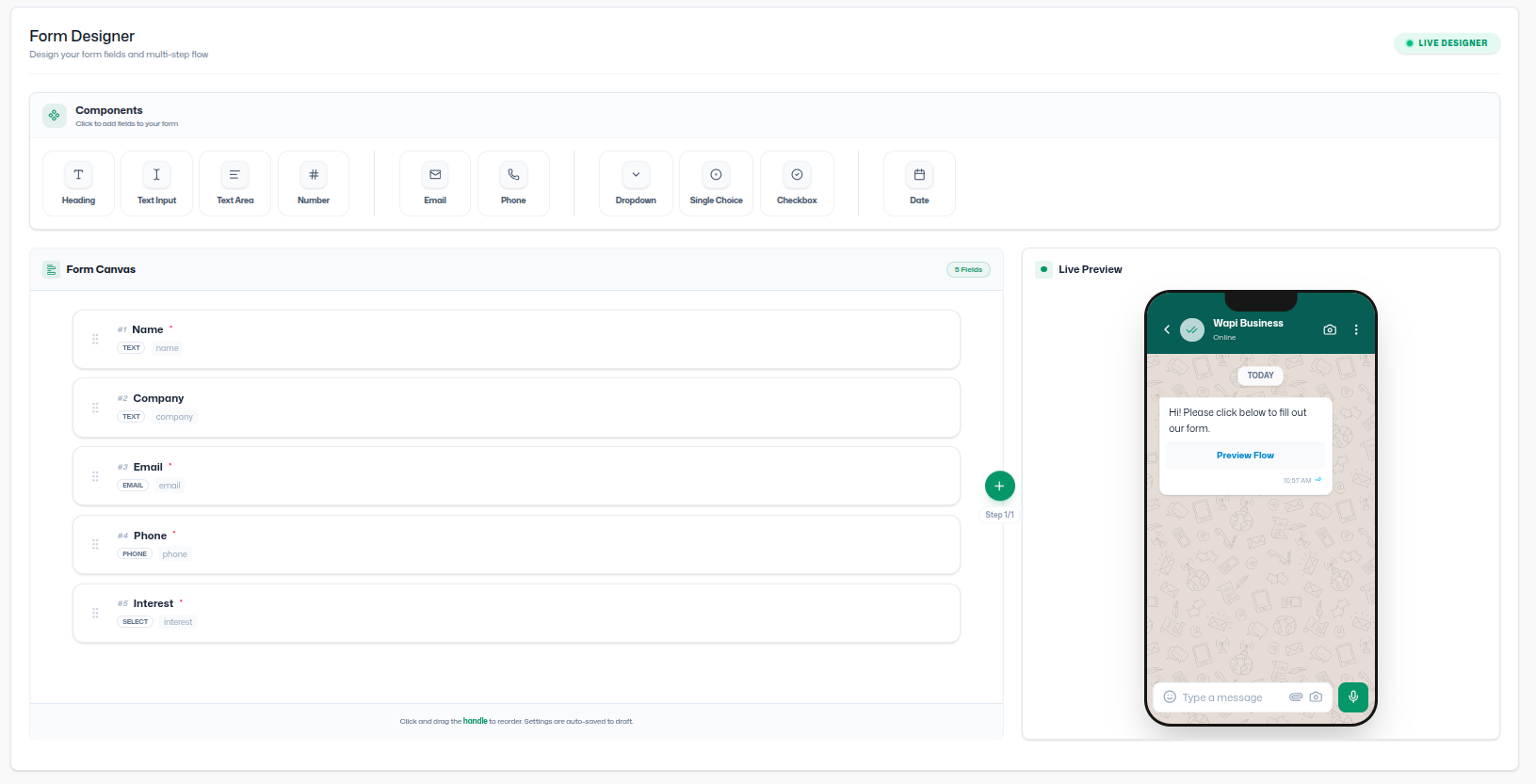This screenshot has width=1536, height=784.
Task: Add a Date field component
Action: tap(919, 184)
